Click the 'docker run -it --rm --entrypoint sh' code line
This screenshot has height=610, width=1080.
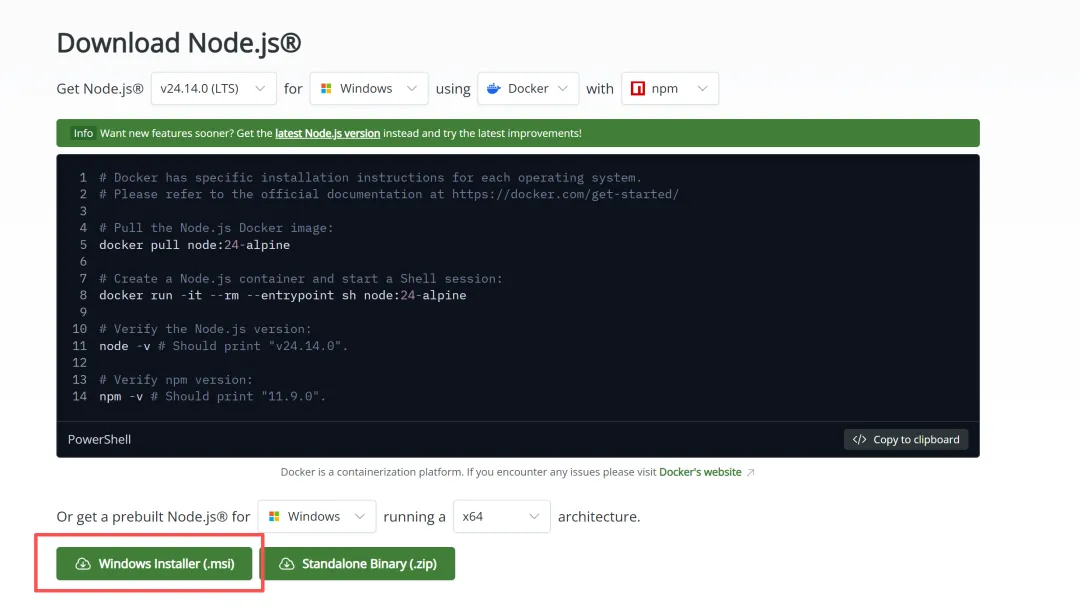(282, 295)
